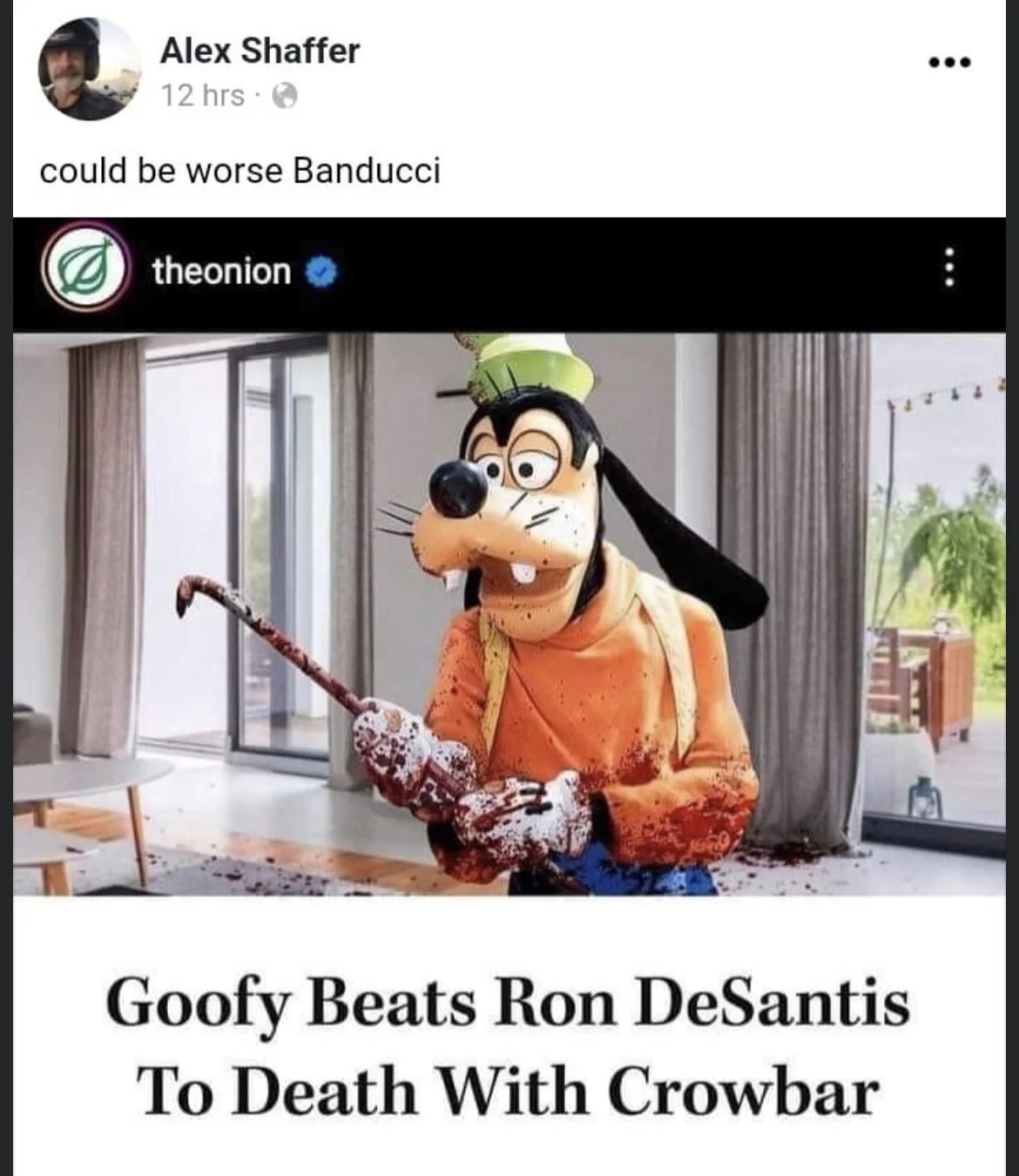Open the 12 hrs timestamp link
Image resolution: width=1019 pixels, height=1176 pixels.
point(203,95)
